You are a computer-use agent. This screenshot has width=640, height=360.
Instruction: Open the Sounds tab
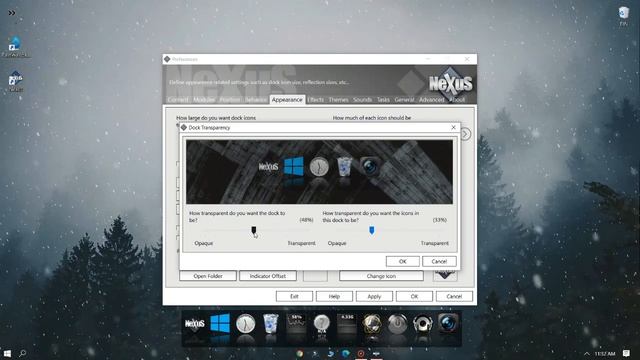(362, 100)
